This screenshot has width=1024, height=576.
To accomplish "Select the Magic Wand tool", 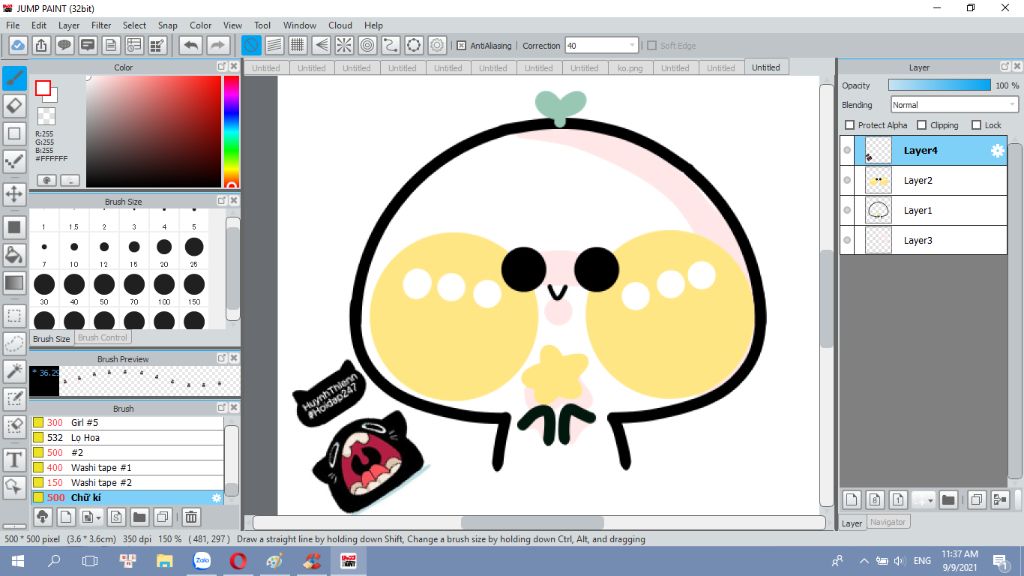I will (x=14, y=371).
